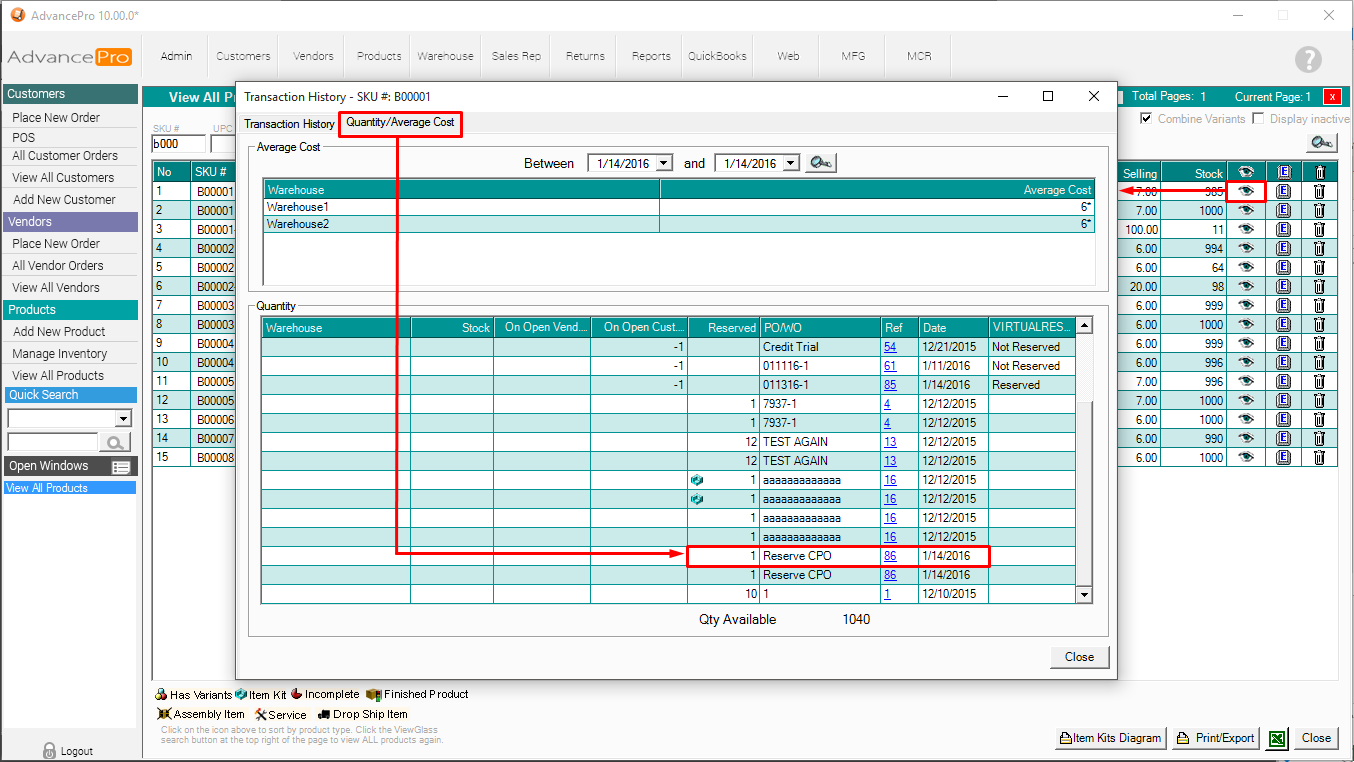1354x762 pixels.
Task: Open the end date dropdown
Action: [x=791, y=163]
